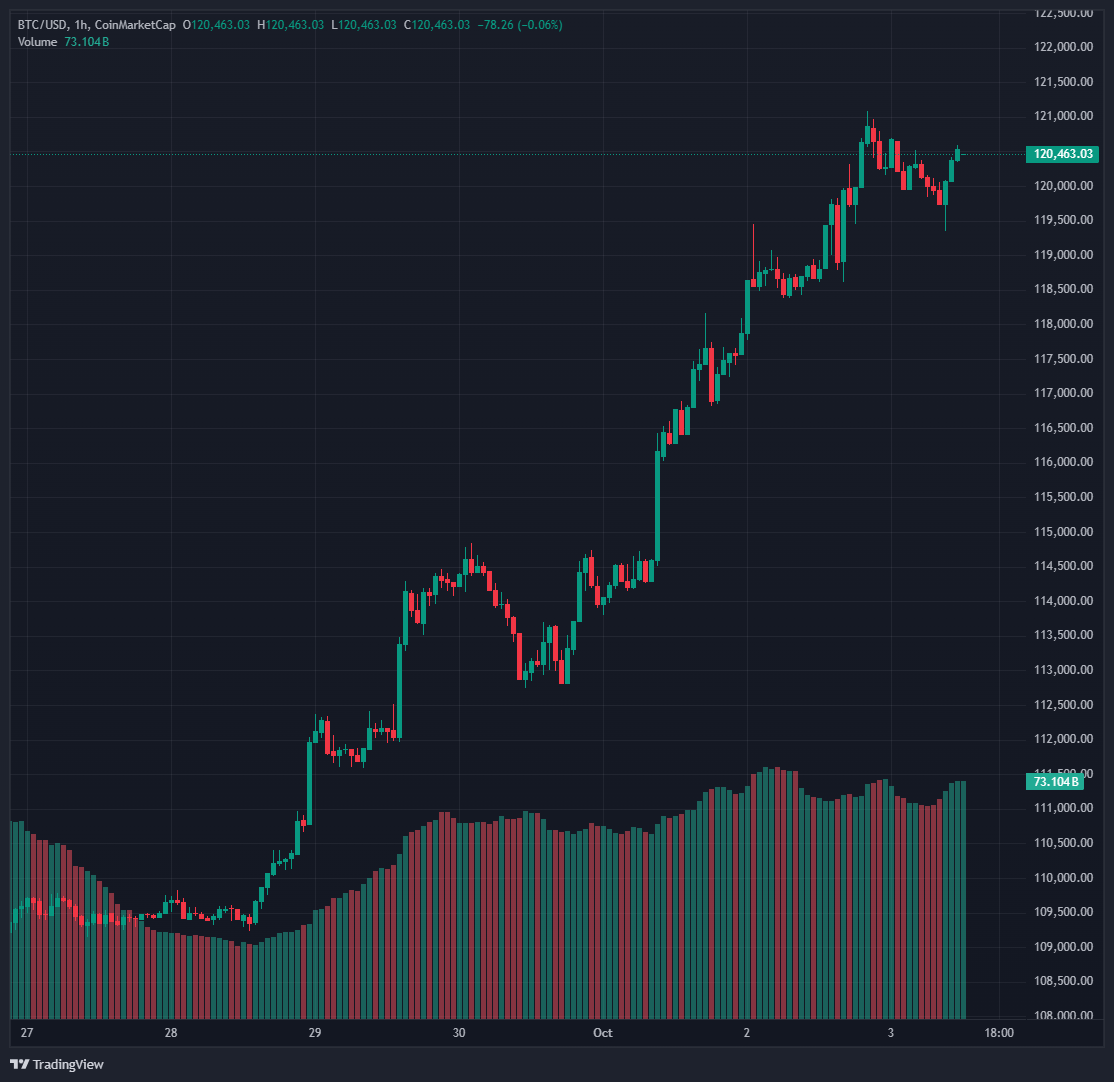Click the 115,000.00 price scale label
1114x1082 pixels.
(1064, 531)
